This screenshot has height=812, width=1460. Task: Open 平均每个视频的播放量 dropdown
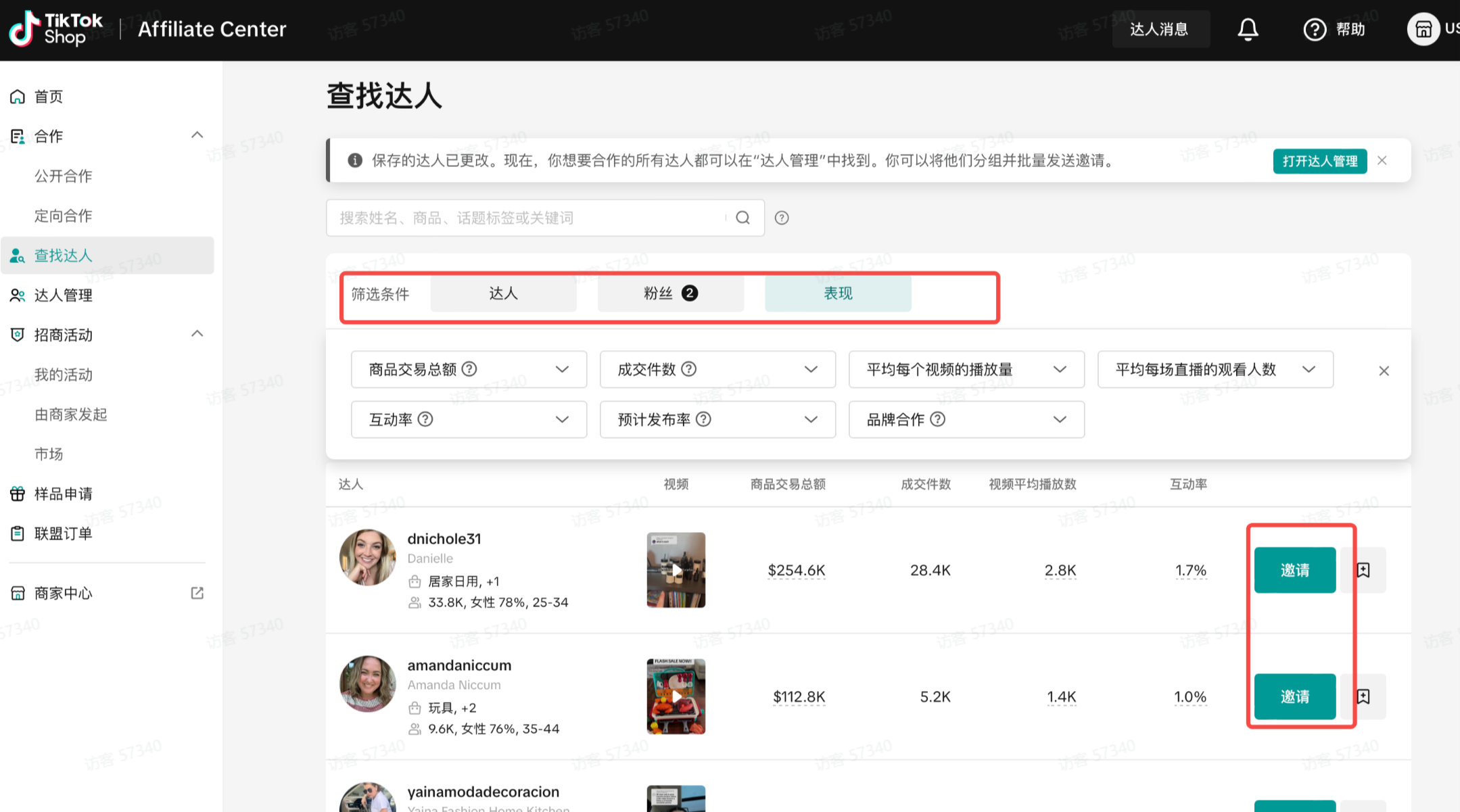click(1059, 369)
